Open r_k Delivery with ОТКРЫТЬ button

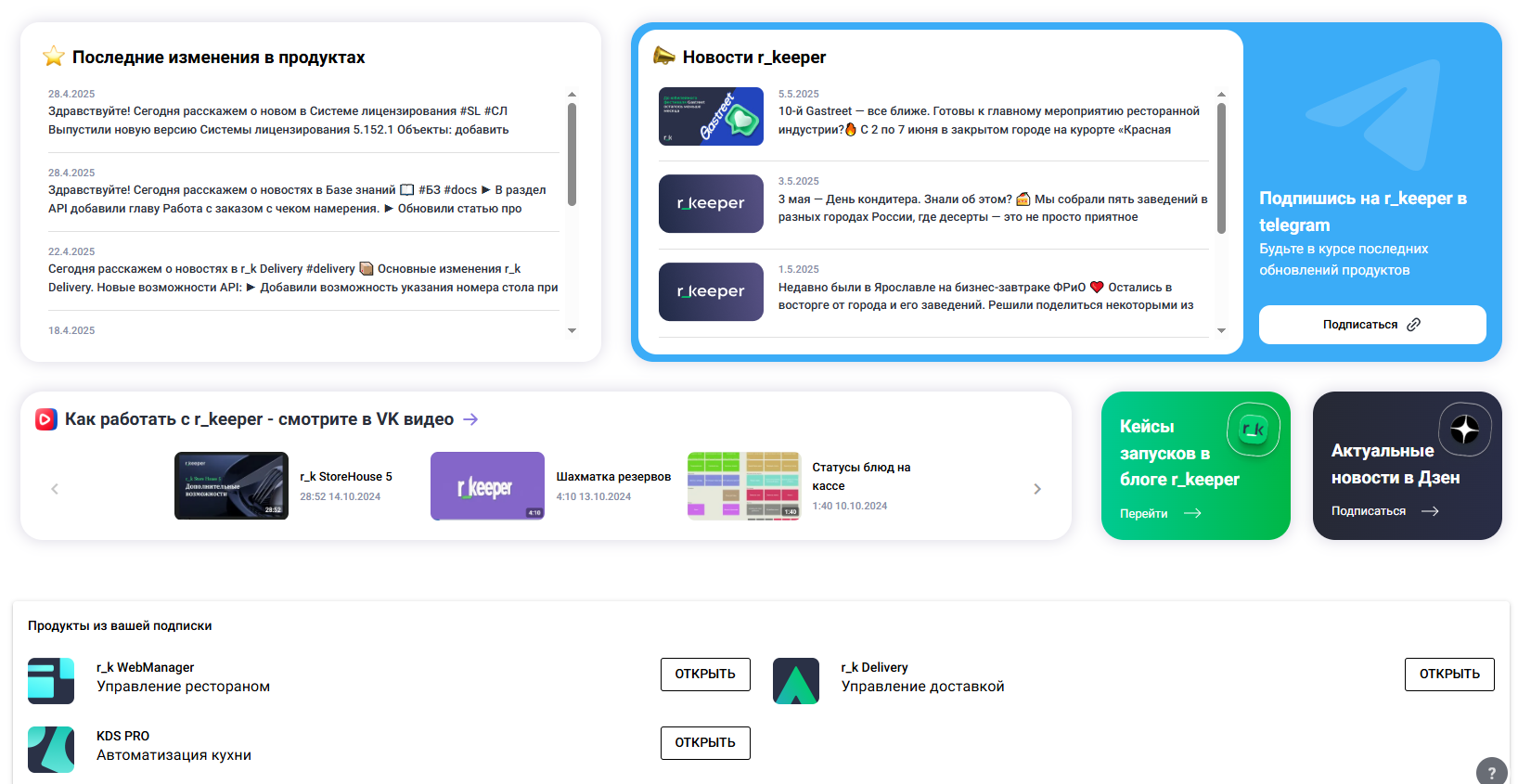click(1449, 675)
